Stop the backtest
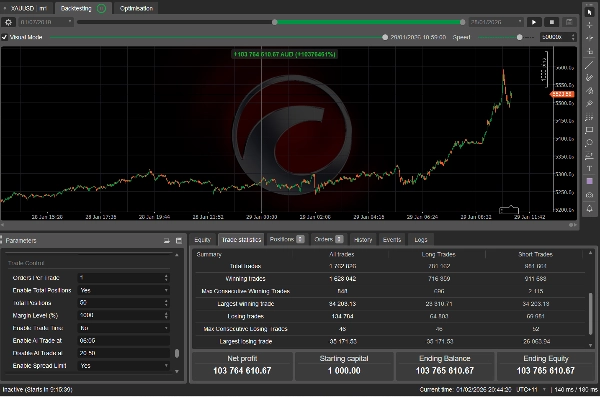 coord(552,22)
